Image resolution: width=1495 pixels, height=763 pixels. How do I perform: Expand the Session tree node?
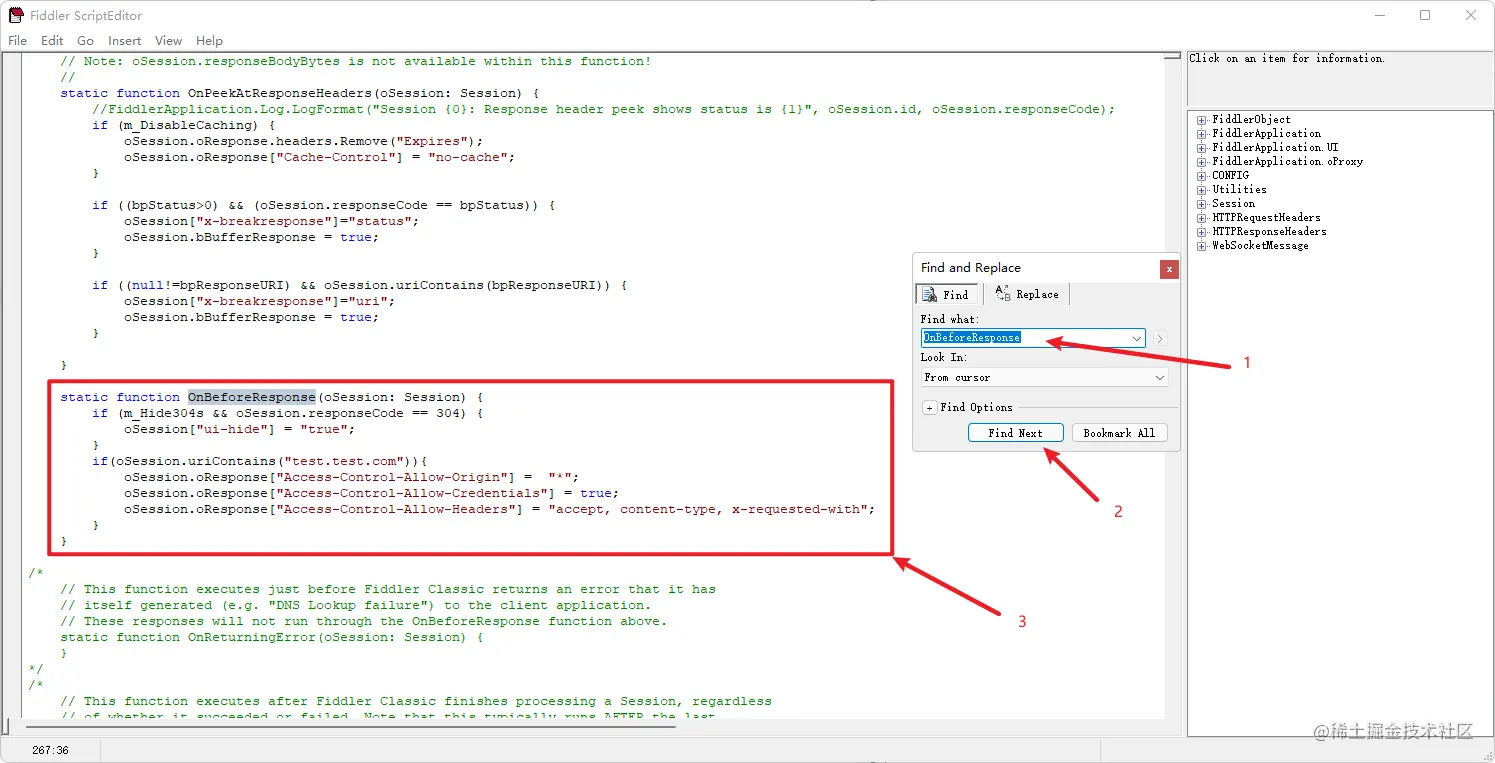point(1202,204)
